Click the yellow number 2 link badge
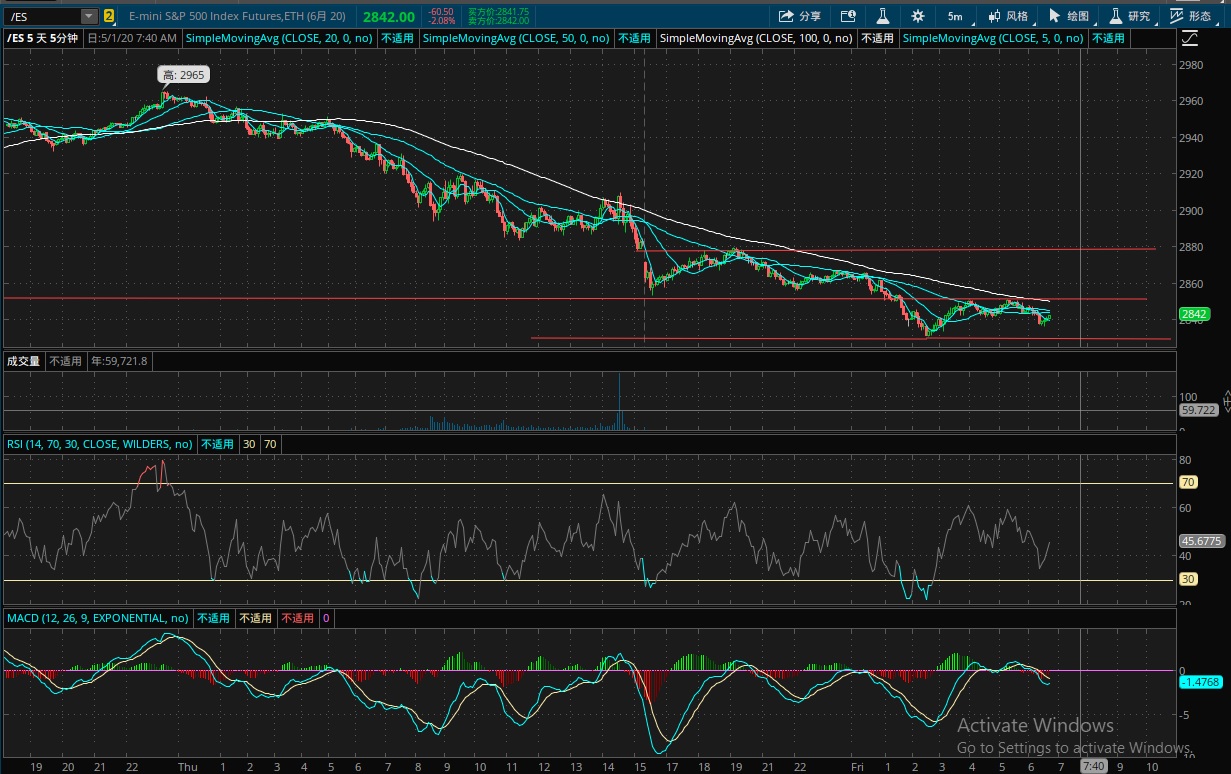The width and height of the screenshot is (1231, 774). point(108,16)
